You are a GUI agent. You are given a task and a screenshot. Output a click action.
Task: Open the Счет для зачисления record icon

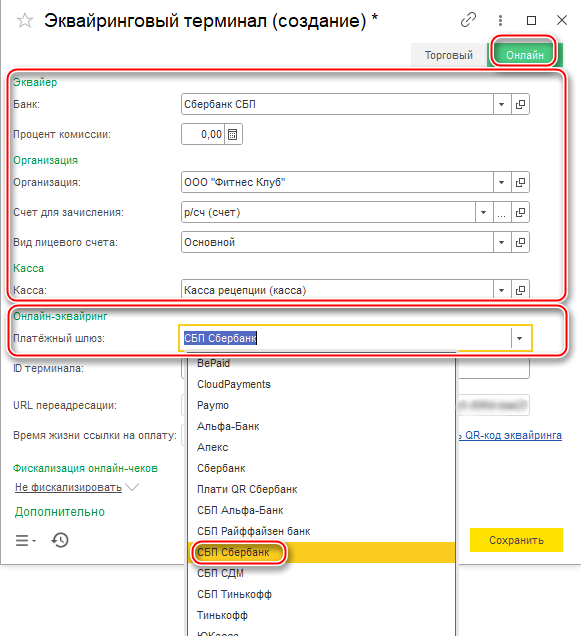point(520,212)
